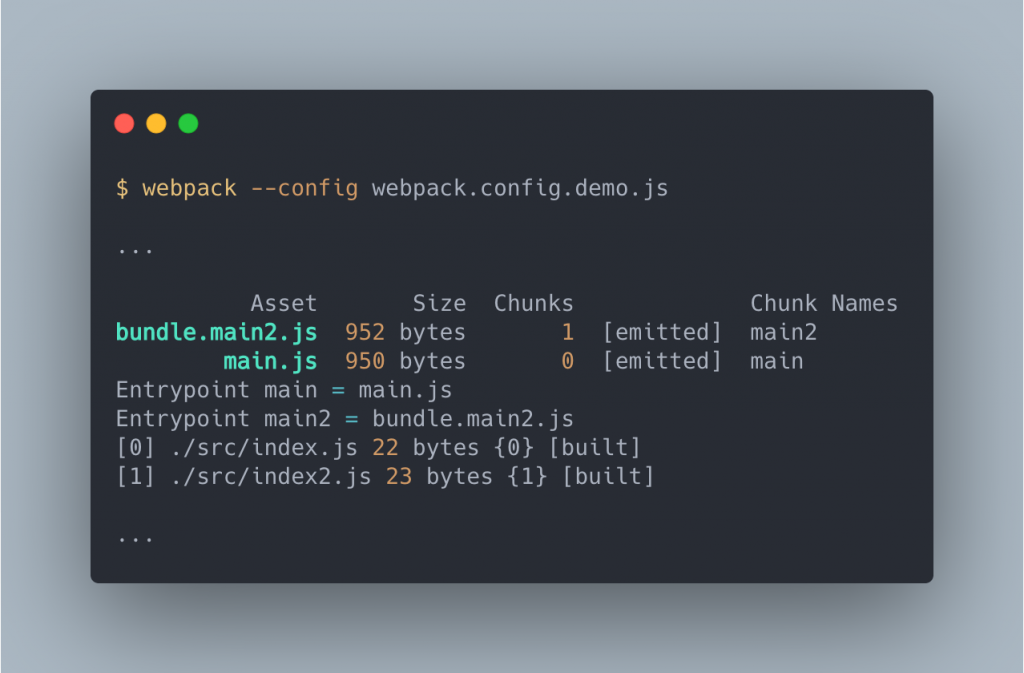Click the 952 bytes size value
This screenshot has height=673, width=1024.
[405, 333]
